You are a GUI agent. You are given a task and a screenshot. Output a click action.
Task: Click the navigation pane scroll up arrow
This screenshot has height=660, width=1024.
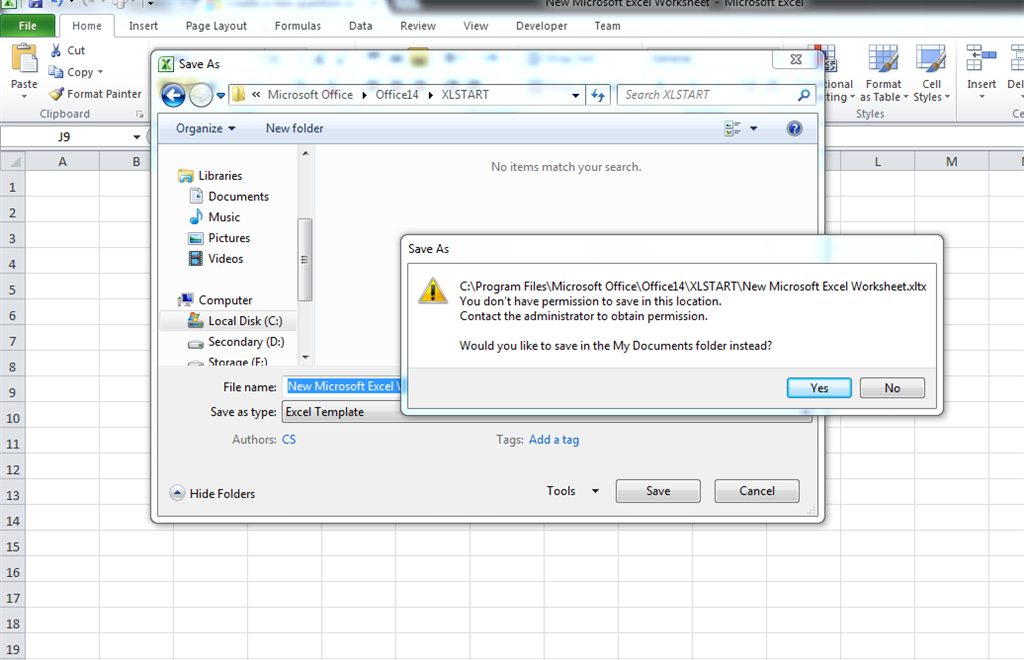(x=305, y=153)
